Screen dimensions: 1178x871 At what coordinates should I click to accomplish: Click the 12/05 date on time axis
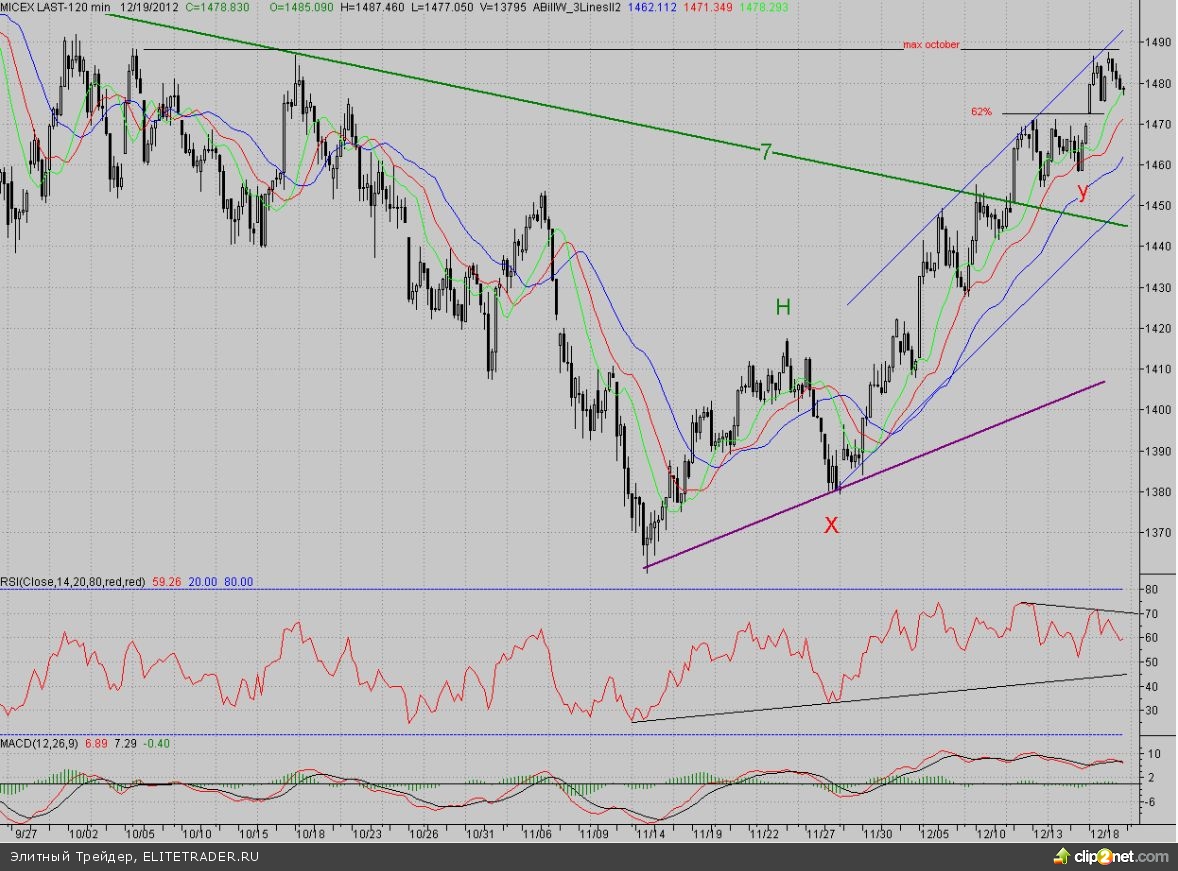pos(935,832)
